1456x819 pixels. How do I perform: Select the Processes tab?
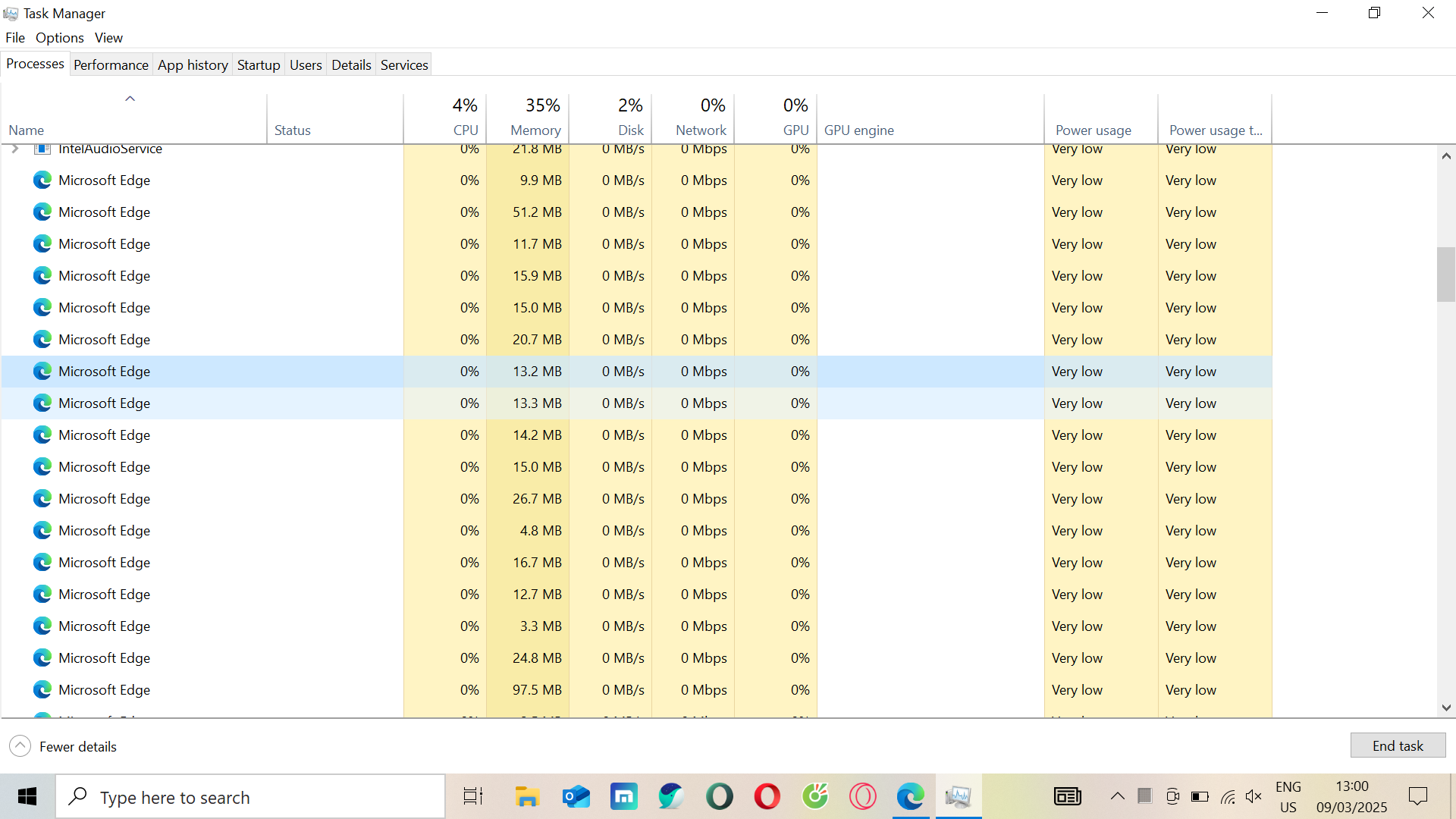[x=35, y=64]
